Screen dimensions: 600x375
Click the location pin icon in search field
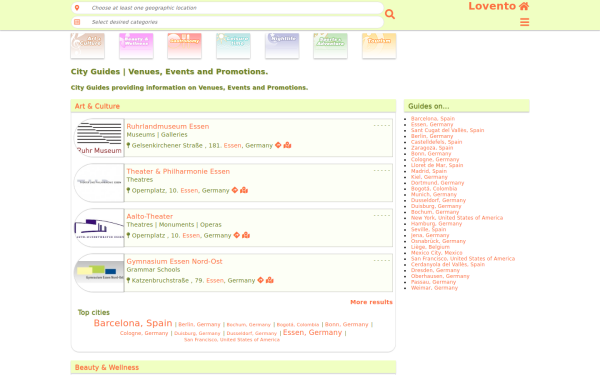(x=77, y=8)
